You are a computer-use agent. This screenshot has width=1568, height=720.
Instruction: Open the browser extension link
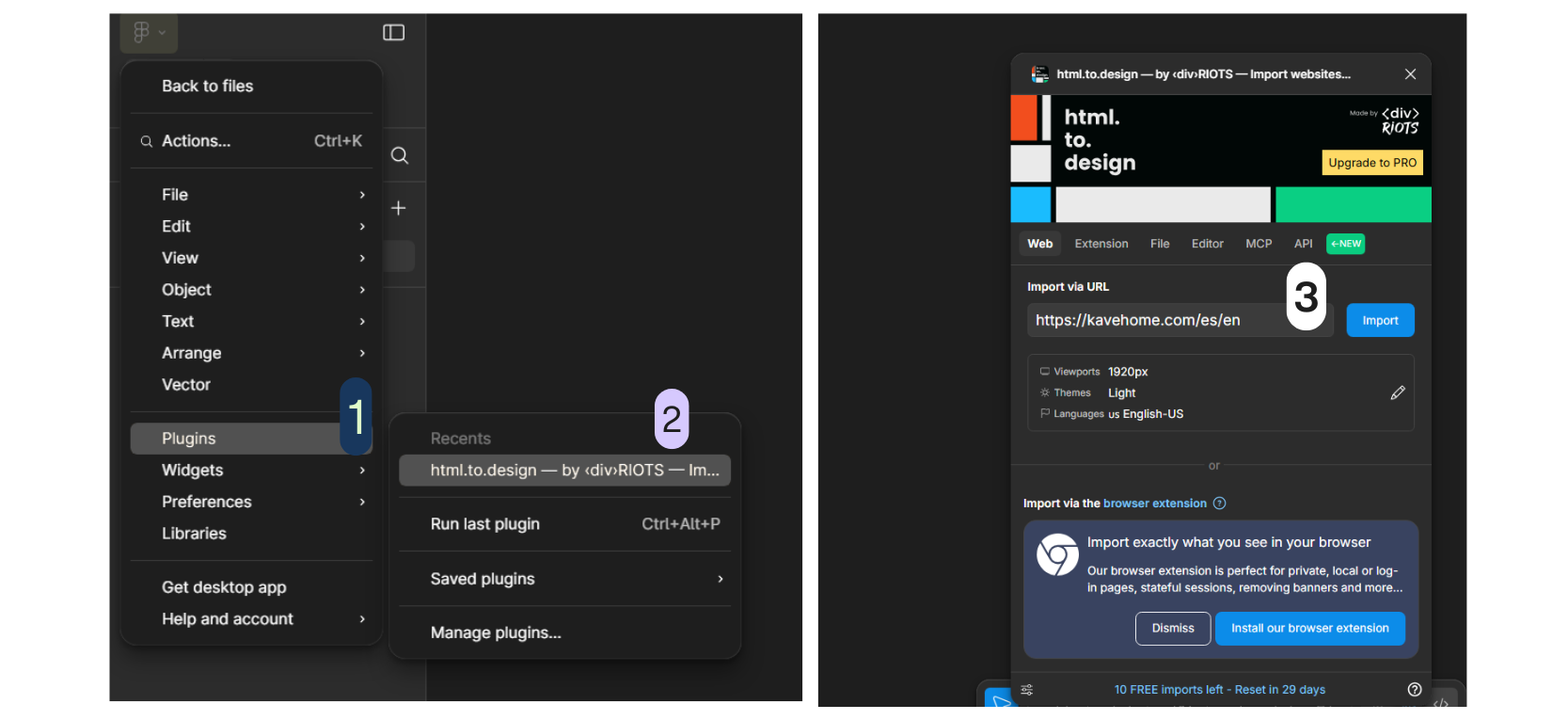click(1155, 504)
